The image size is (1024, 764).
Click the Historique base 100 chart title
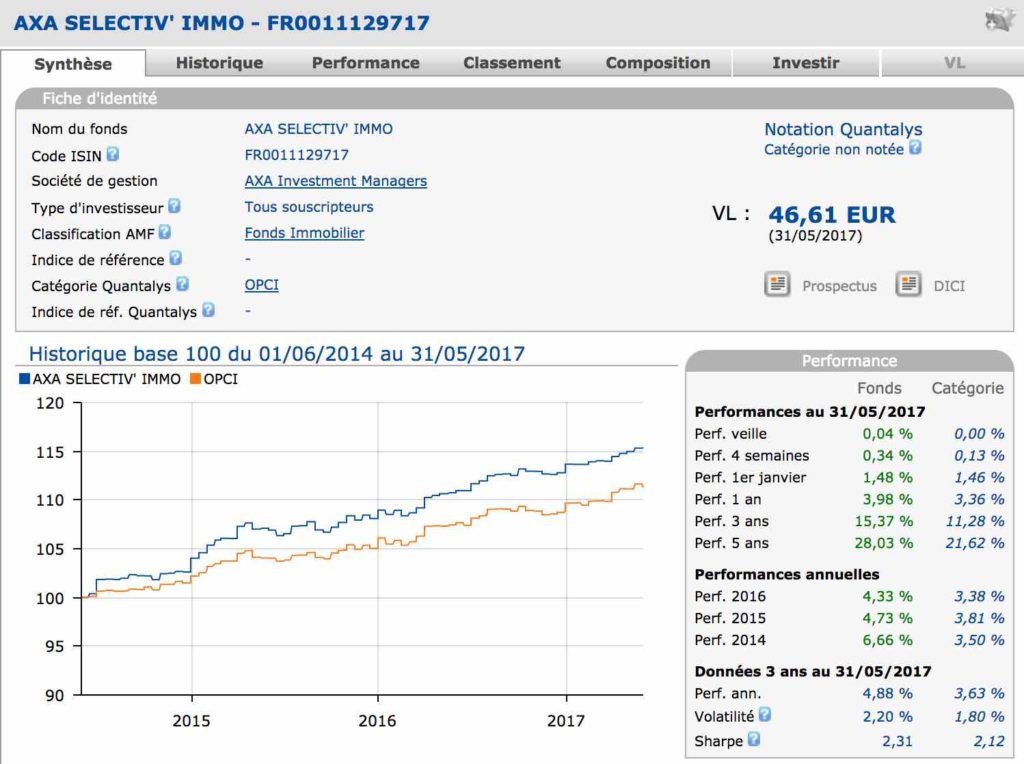pyautogui.click(x=277, y=353)
